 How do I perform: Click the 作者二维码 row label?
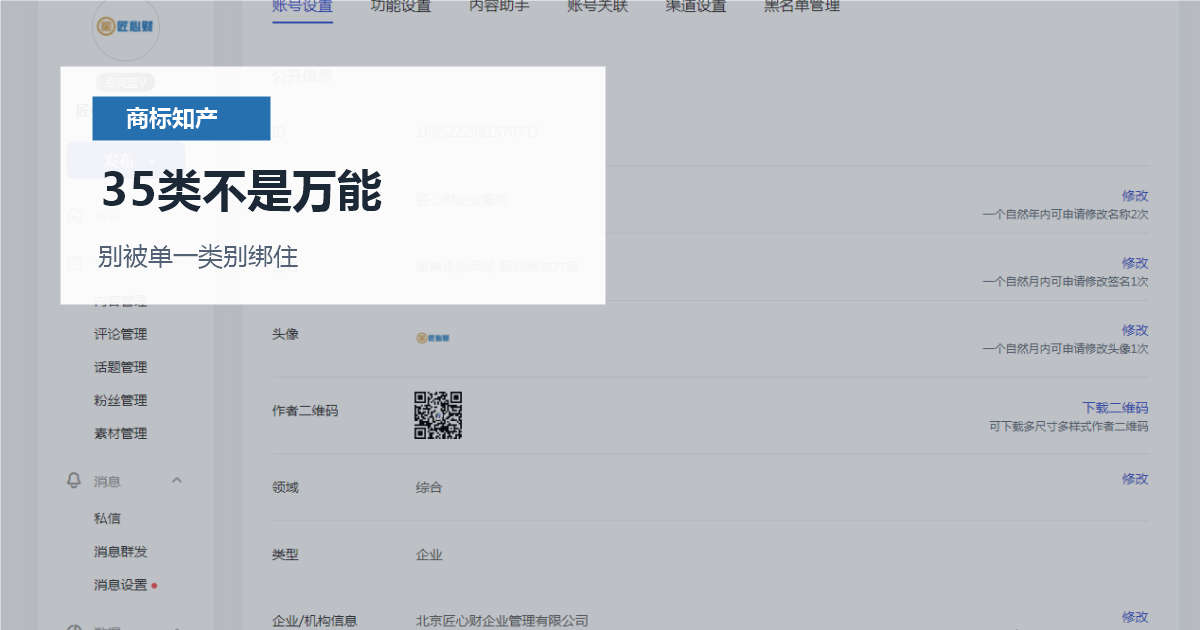[x=305, y=411]
